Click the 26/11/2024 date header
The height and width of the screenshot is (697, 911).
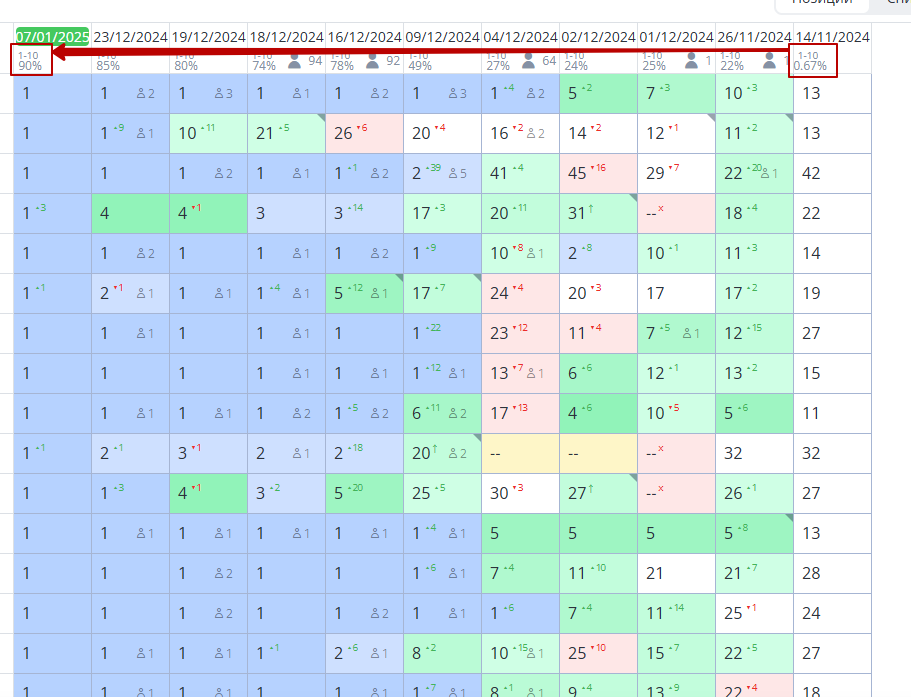[754, 37]
